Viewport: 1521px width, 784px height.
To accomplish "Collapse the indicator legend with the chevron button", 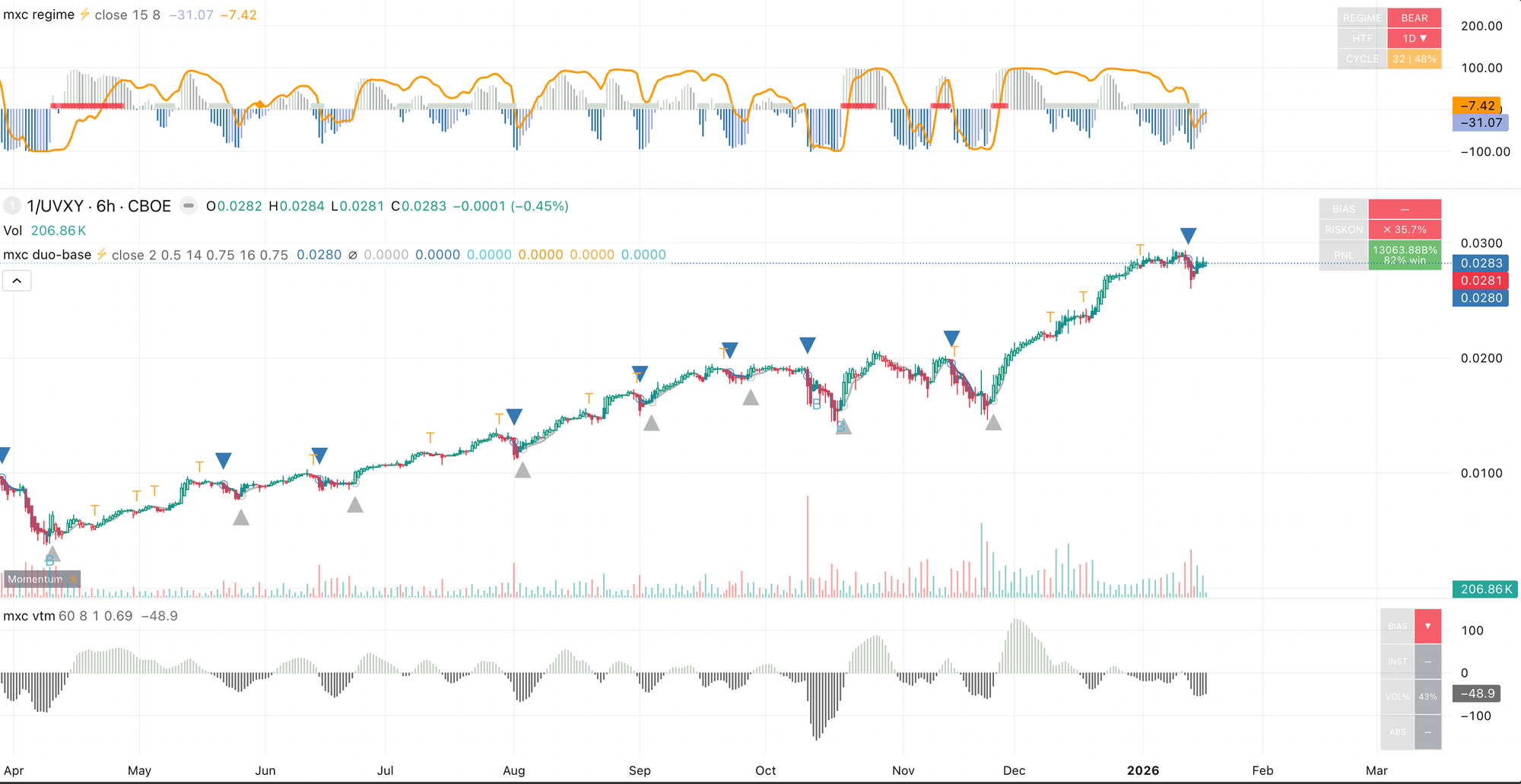I will coord(17,281).
